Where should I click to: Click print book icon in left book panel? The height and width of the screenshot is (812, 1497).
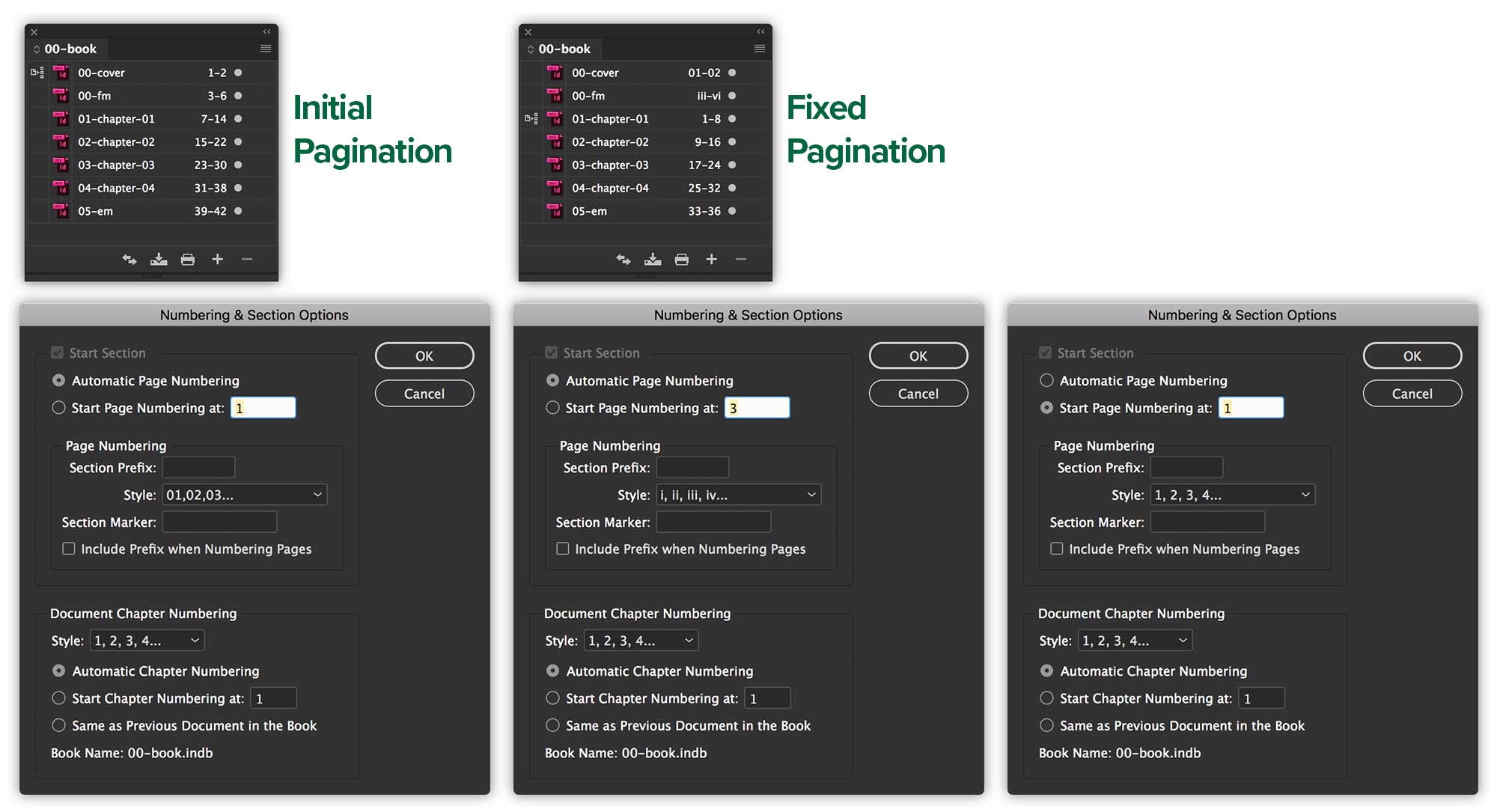click(188, 259)
